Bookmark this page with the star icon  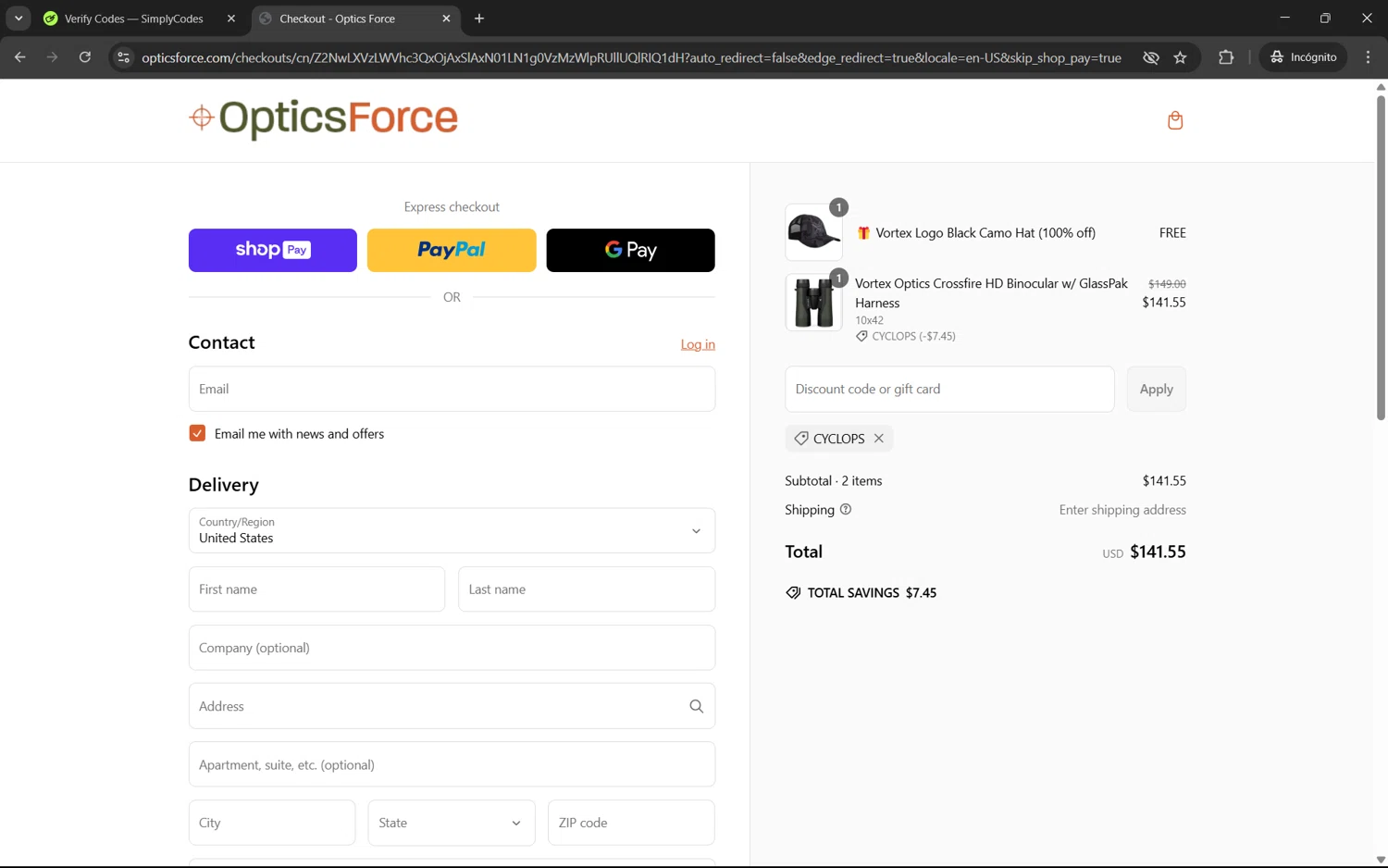coord(1180,57)
